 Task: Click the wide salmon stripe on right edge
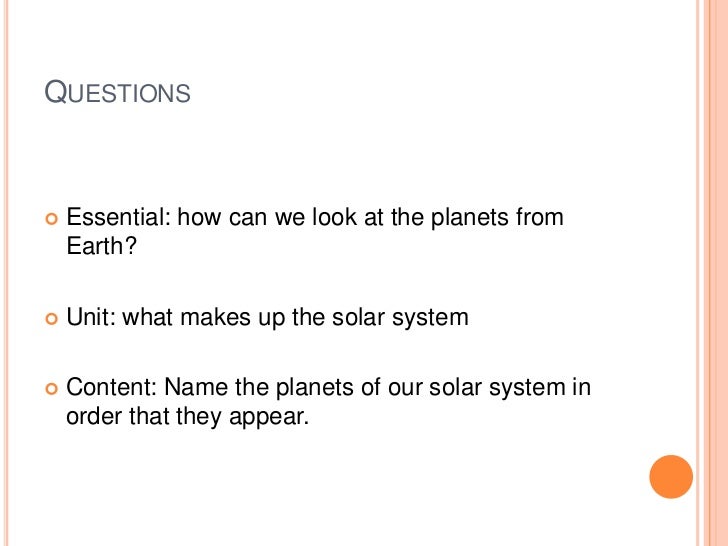716,273
